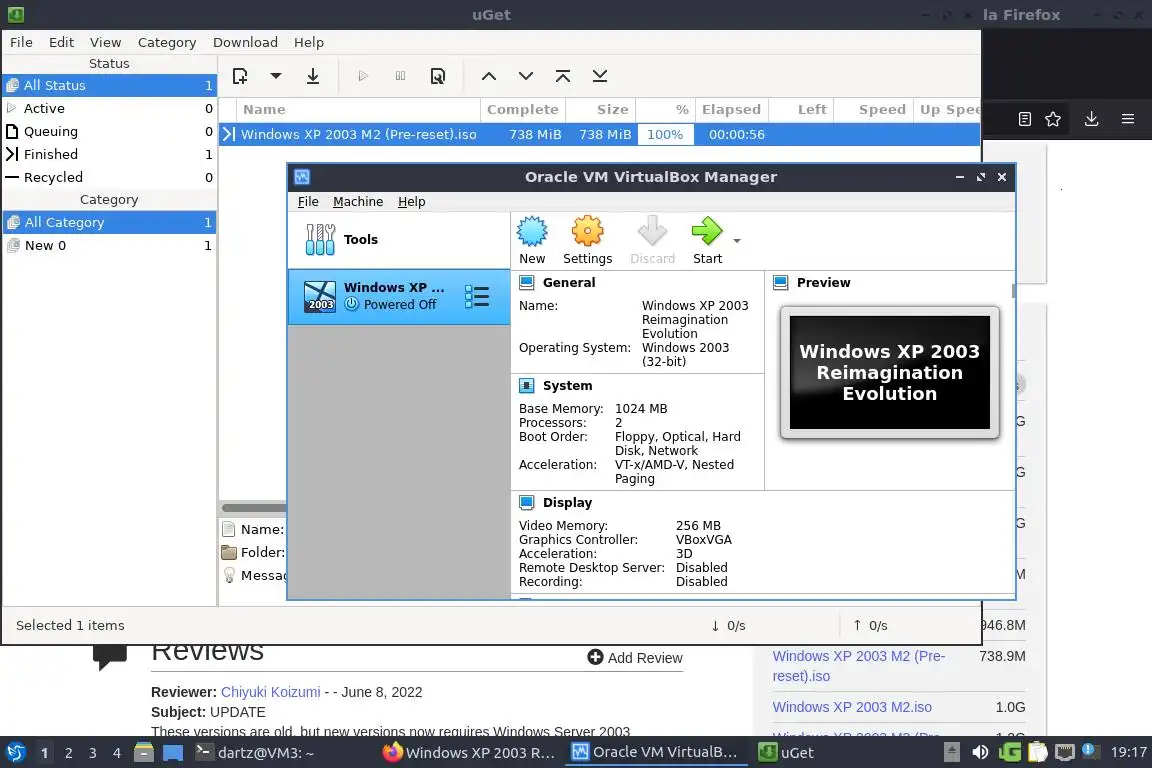Open VirtualBox Machine menu

(x=358, y=201)
